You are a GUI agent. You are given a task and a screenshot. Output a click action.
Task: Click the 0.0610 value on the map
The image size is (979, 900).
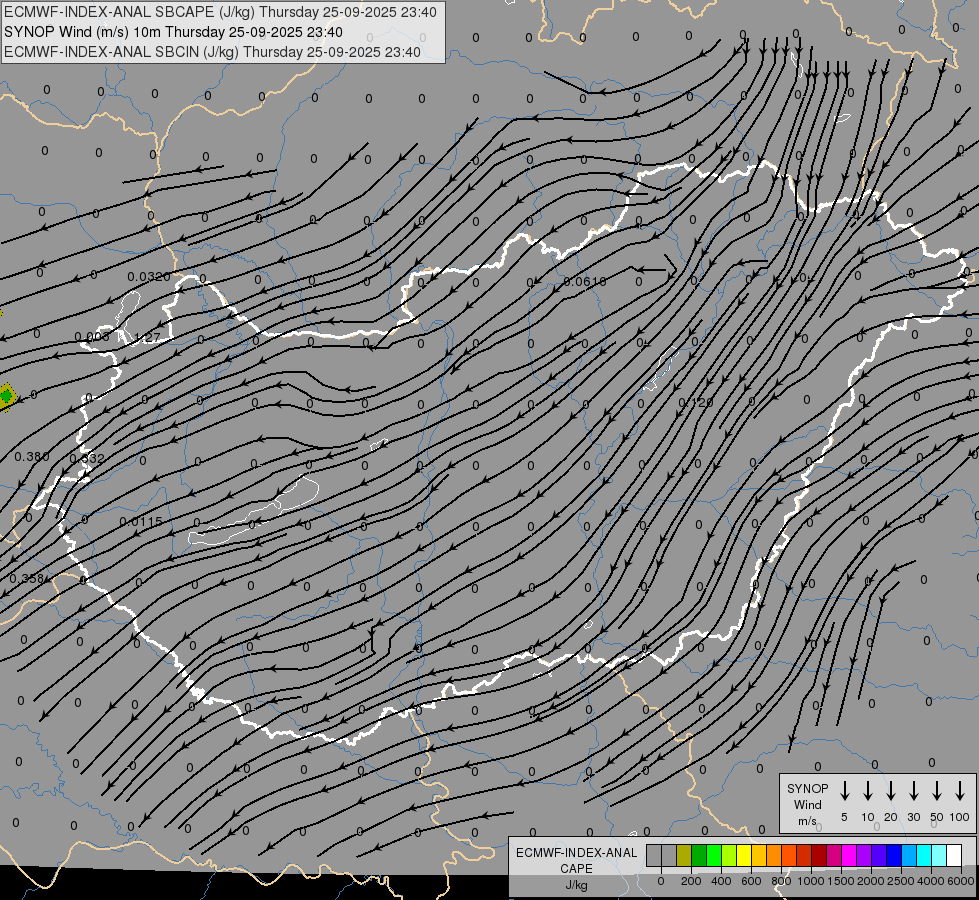click(585, 282)
